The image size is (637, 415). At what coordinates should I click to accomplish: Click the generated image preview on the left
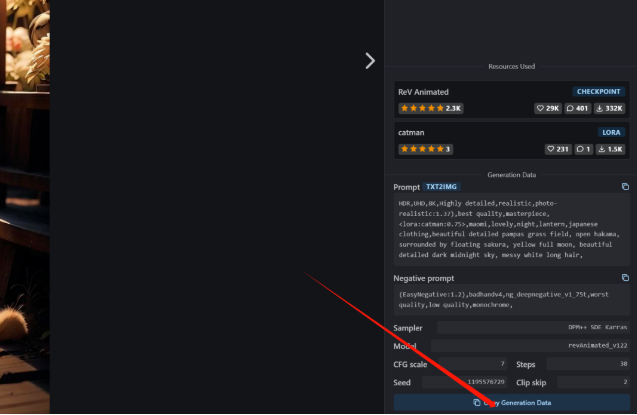(25, 207)
